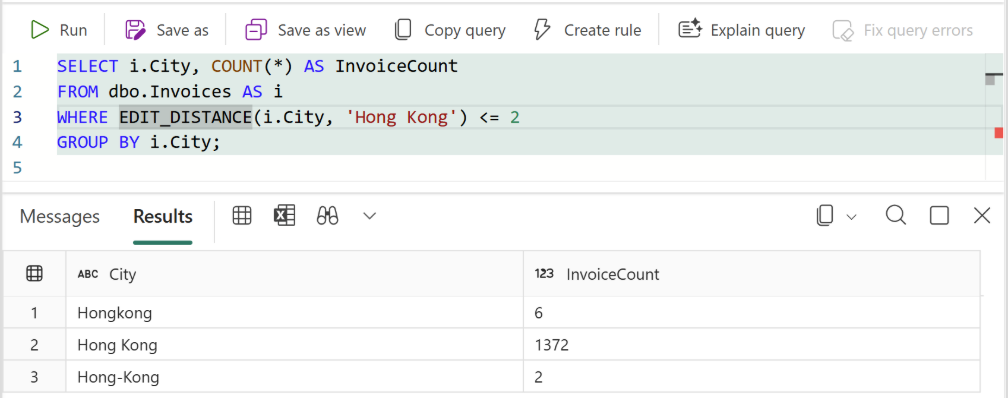Select the Results tab
1008x399 pixels.
(x=163, y=217)
